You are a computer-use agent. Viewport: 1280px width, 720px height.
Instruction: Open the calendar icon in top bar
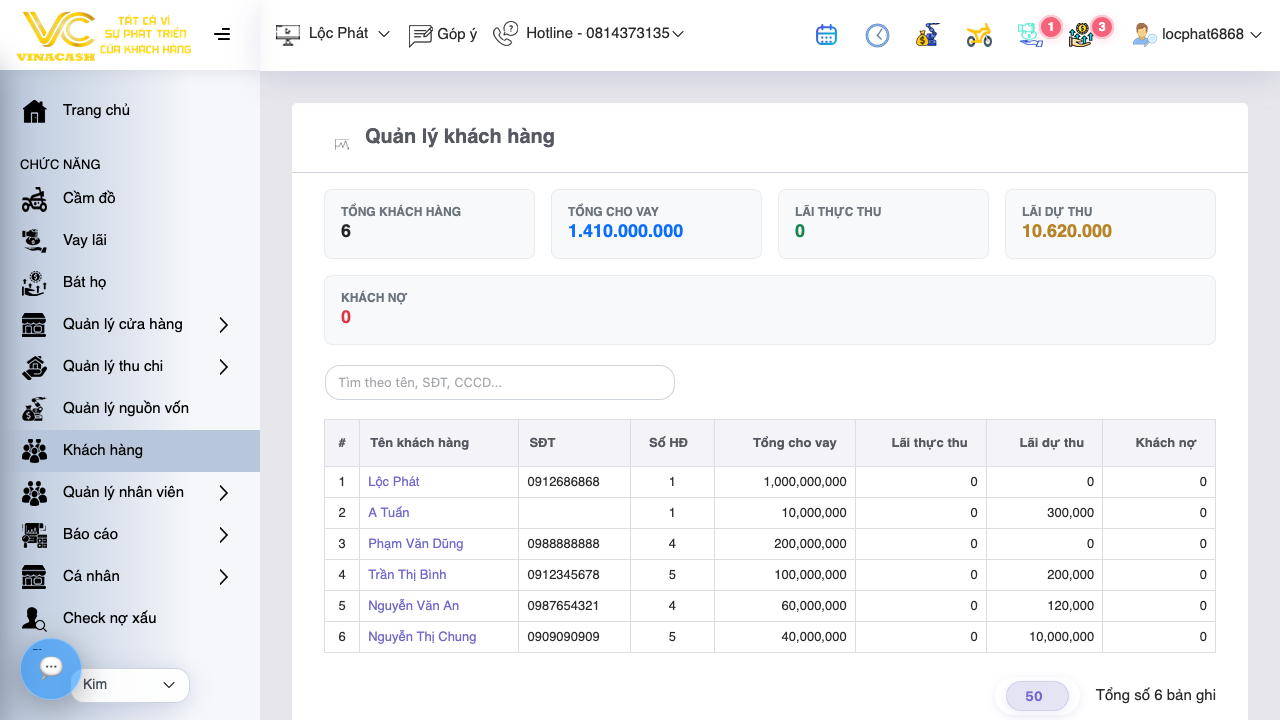[826, 35]
